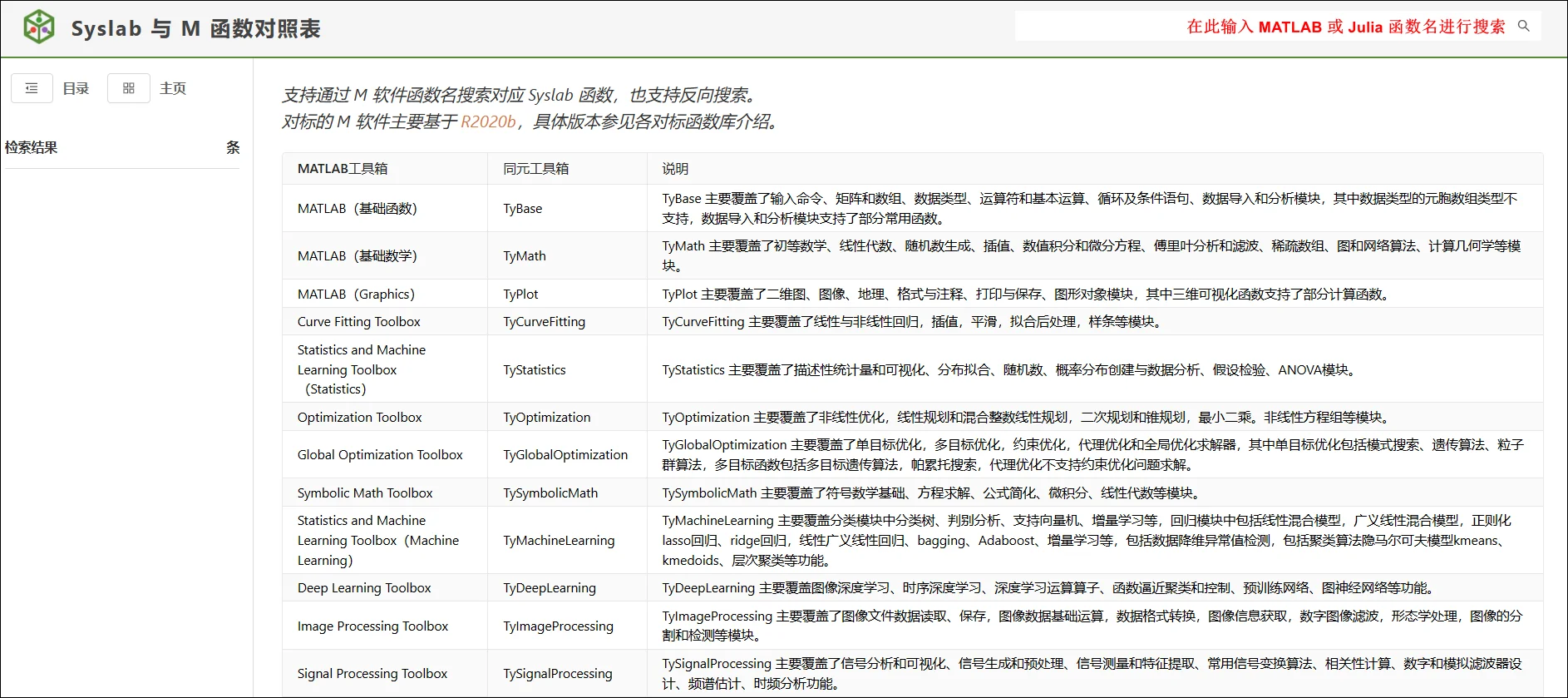Screen dimensions: 1568x698
Task: Click the 目录 label in the sidebar
Action: [76, 88]
